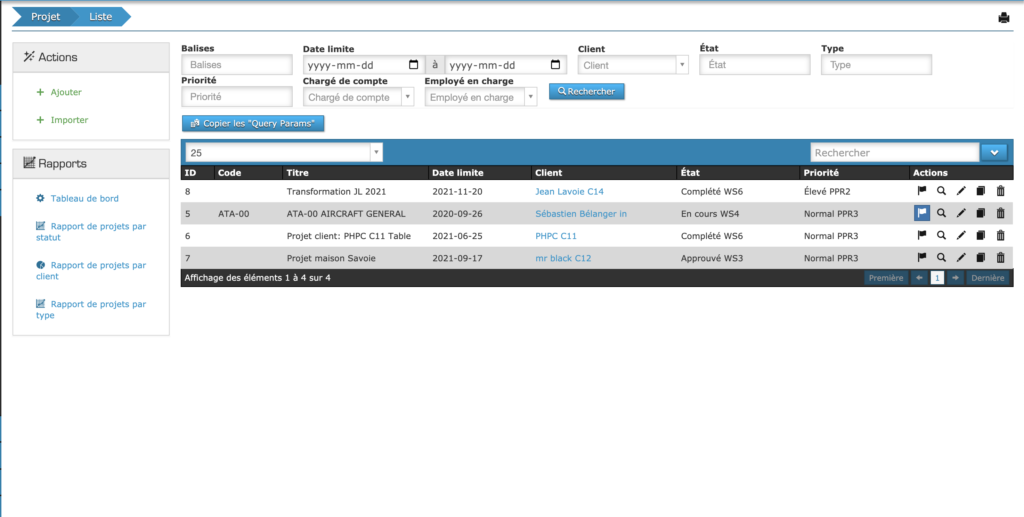This screenshot has height=517, width=1024.
Task: Click the Liste breadcrumb tab
Action: (x=101, y=17)
